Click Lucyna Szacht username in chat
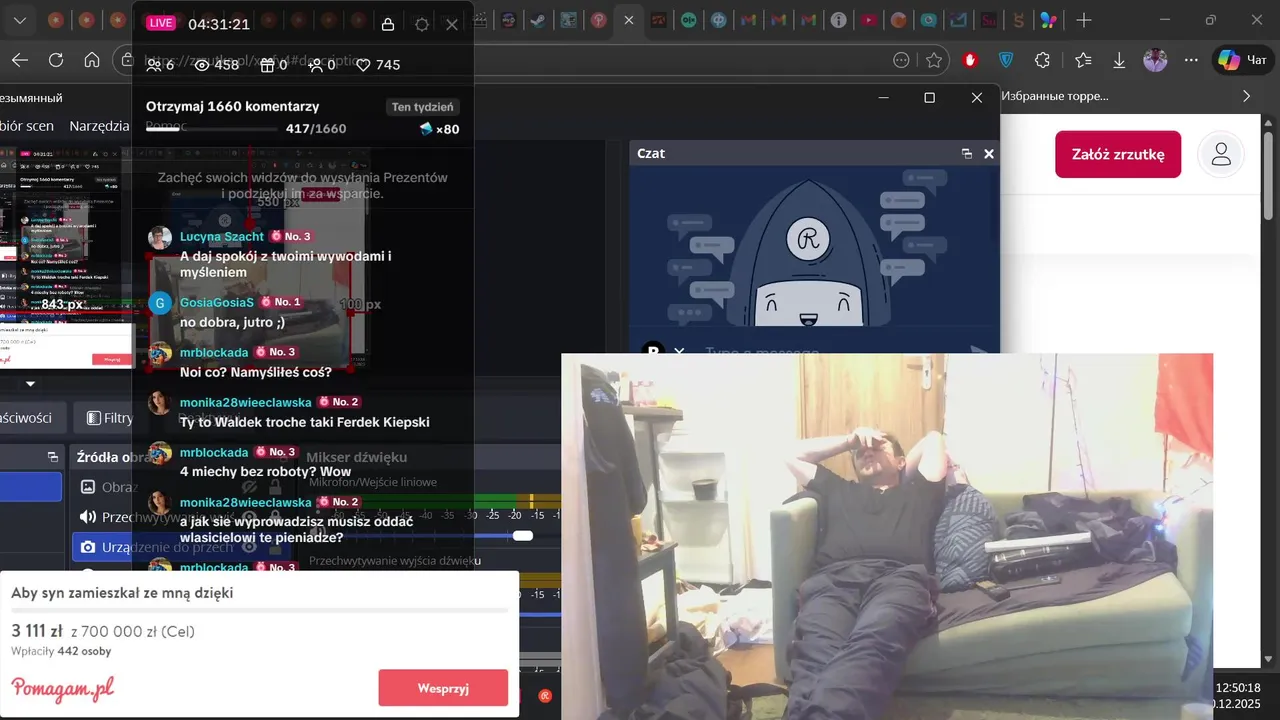Image resolution: width=1280 pixels, height=720 pixels. (222, 237)
